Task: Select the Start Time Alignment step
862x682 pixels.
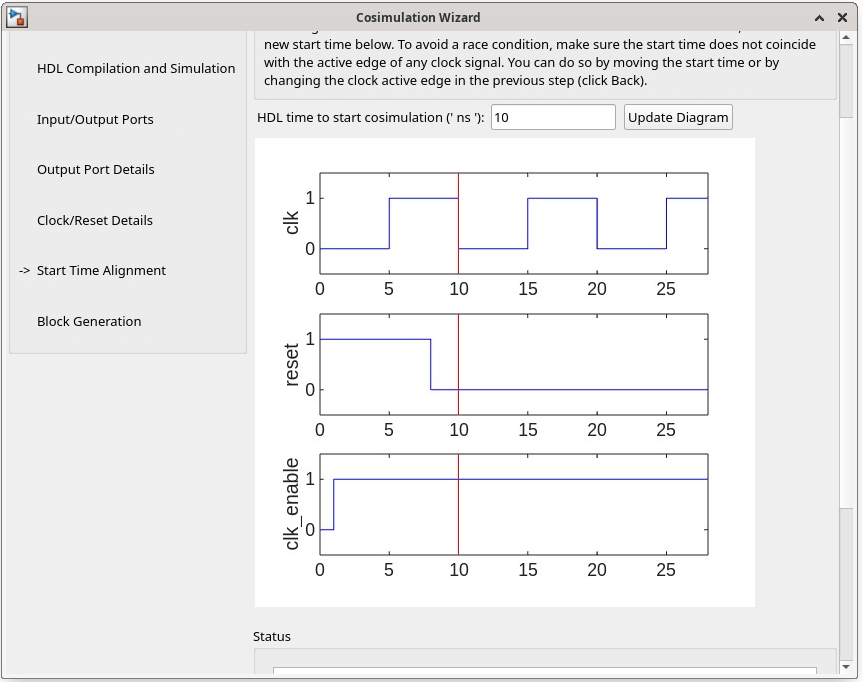Action: click(x=101, y=271)
